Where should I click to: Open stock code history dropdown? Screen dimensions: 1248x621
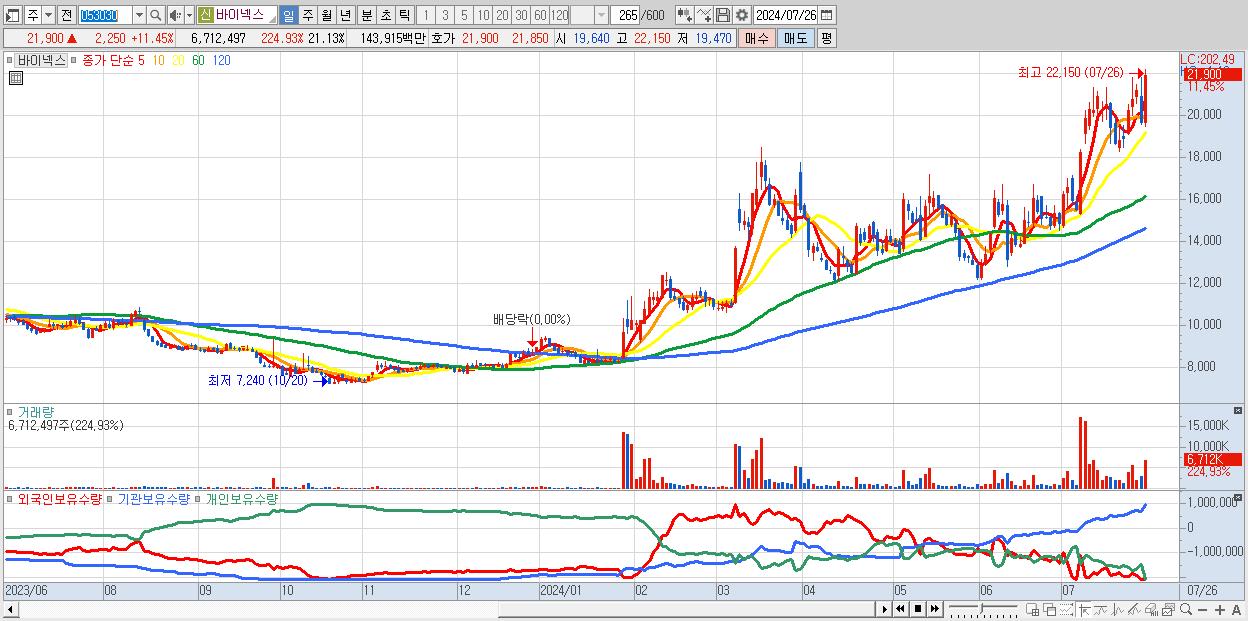click(x=139, y=15)
